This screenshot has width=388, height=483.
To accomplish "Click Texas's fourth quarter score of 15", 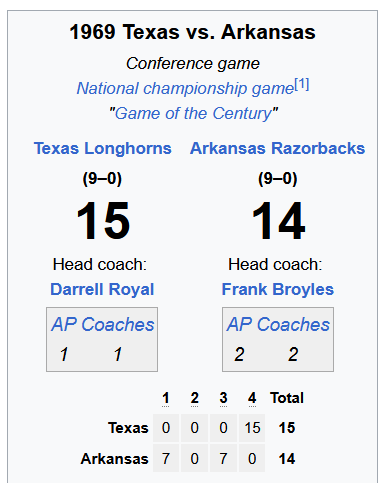I will tap(252, 428).
